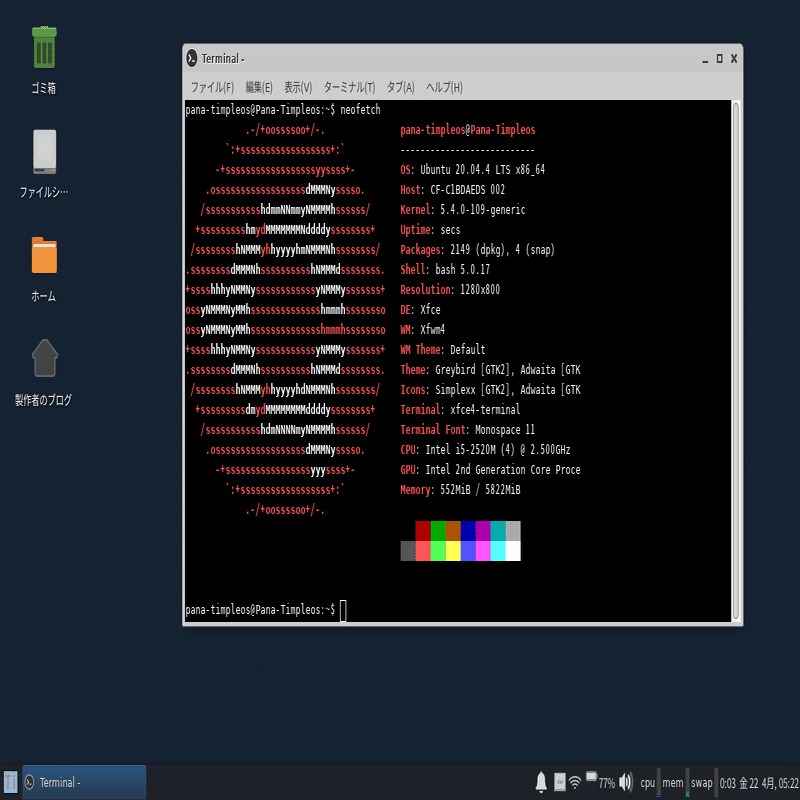Open the 編集(E) menu
Screen dimensions: 800x800
[259, 87]
